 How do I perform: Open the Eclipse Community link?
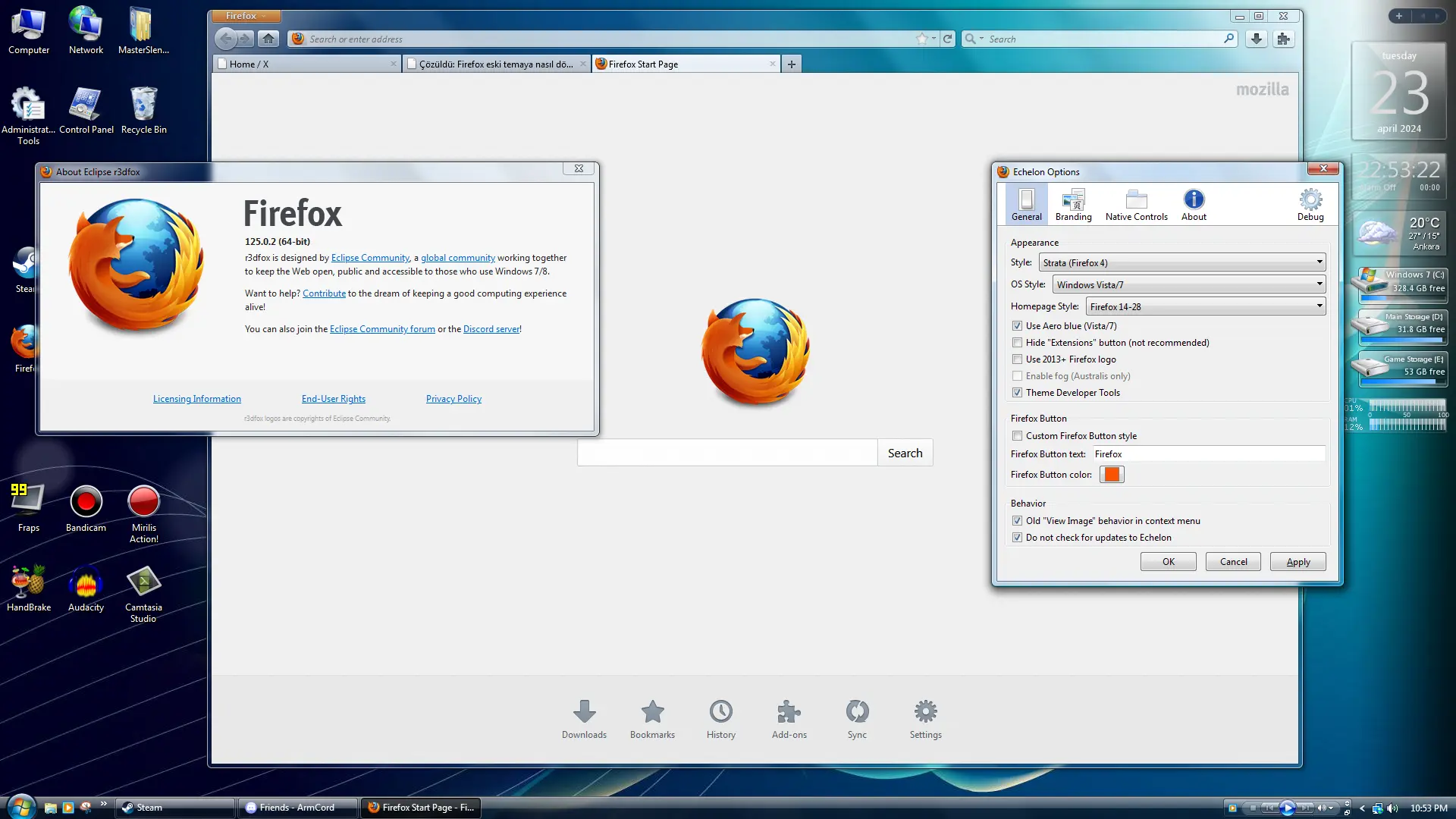[370, 258]
